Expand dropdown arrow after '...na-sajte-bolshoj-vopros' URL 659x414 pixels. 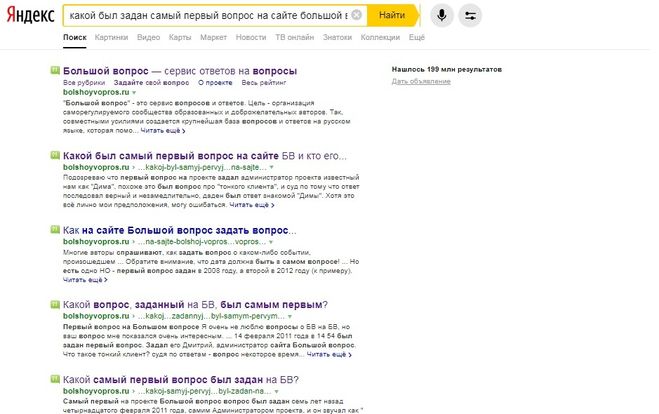coord(271,242)
